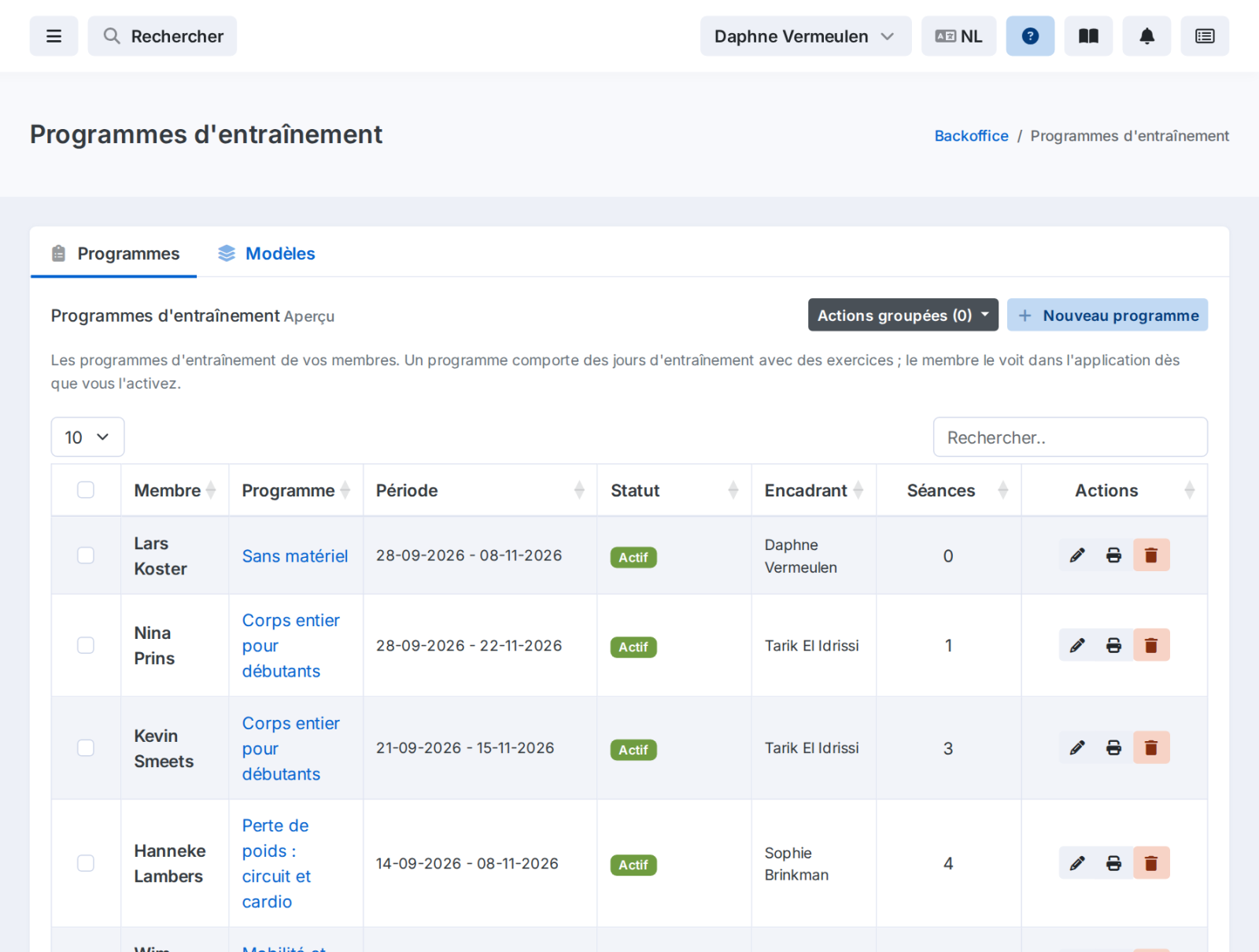Check the box for Lars Koster's row

(x=86, y=555)
